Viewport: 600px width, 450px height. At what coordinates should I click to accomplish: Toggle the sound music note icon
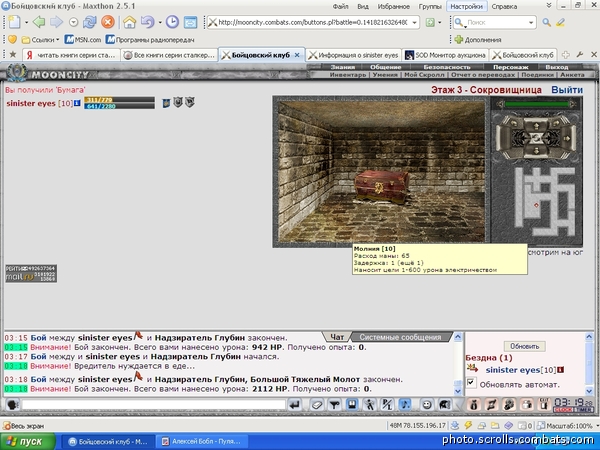pos(405,404)
